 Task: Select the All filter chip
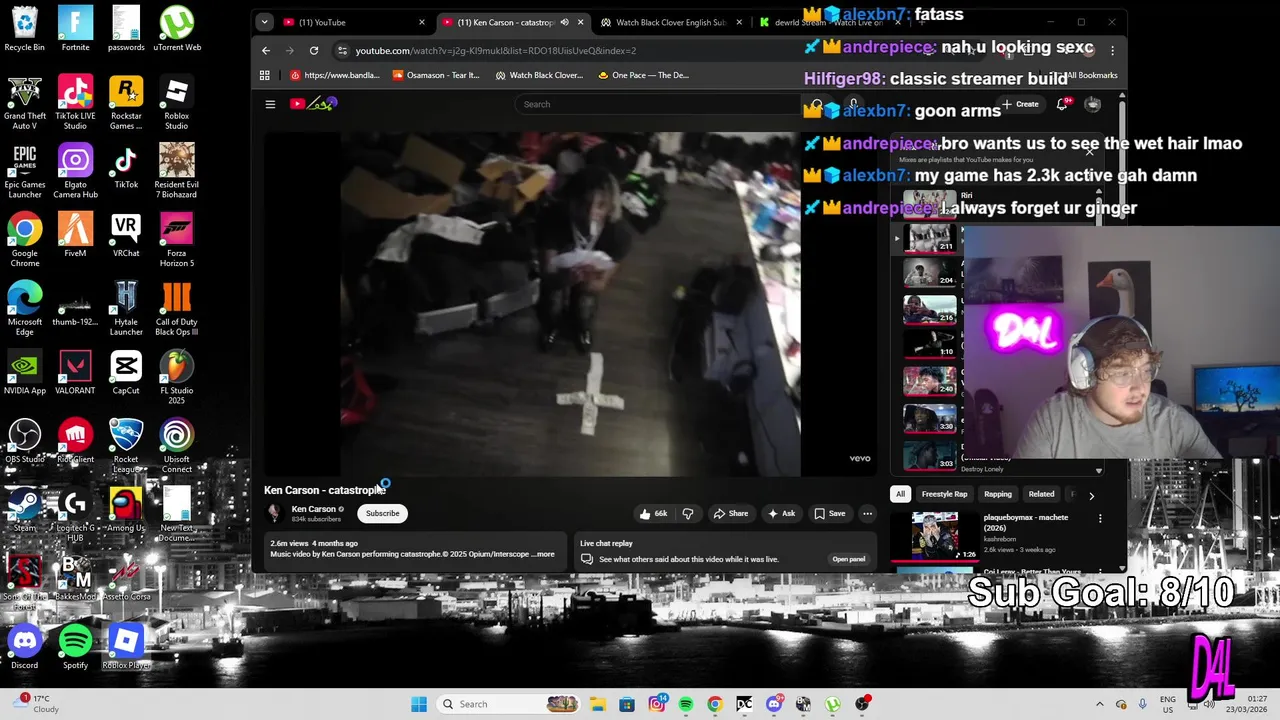click(x=900, y=494)
